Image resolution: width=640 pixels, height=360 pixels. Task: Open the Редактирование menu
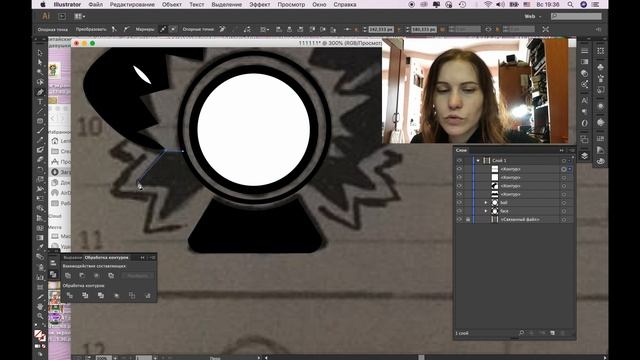(x=132, y=4)
